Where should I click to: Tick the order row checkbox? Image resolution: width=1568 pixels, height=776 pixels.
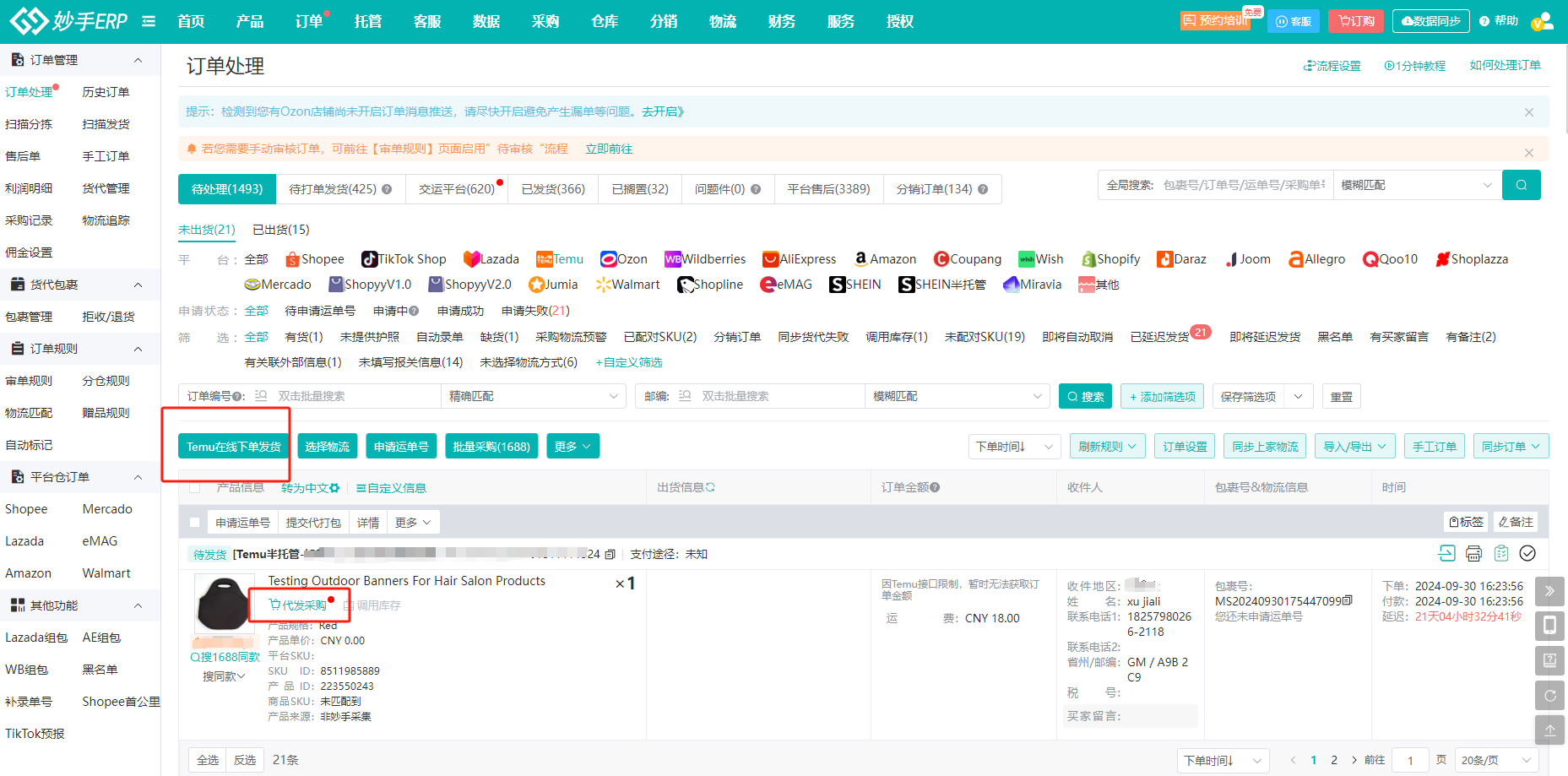click(x=195, y=523)
